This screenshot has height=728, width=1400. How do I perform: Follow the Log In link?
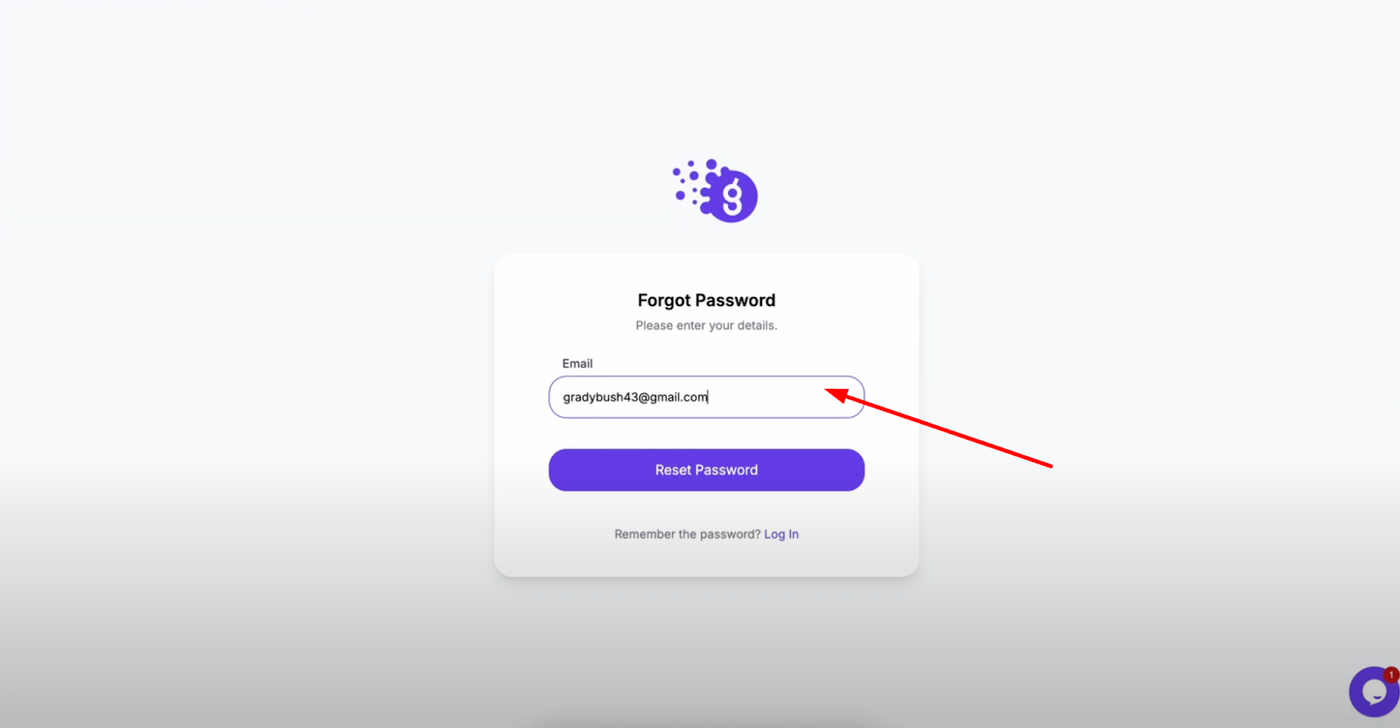point(781,534)
